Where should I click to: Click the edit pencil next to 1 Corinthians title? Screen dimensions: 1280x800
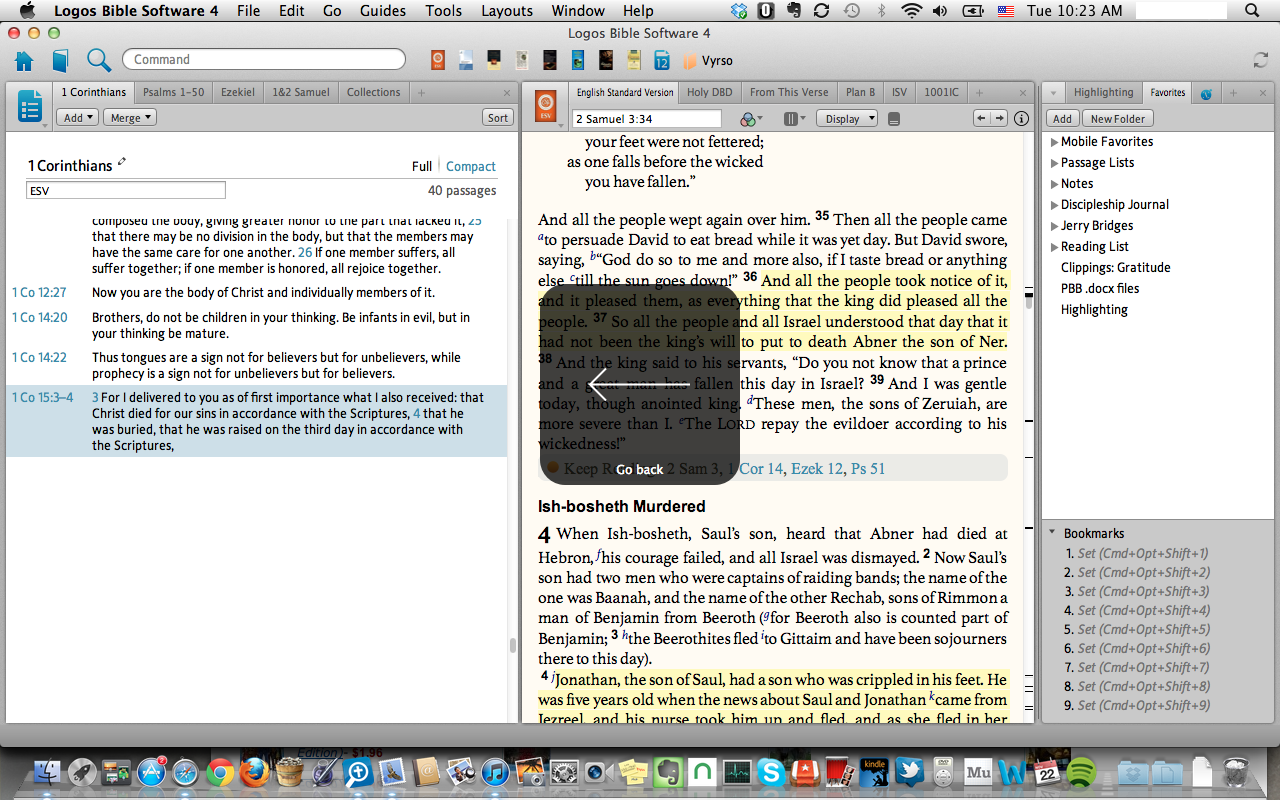(x=122, y=162)
